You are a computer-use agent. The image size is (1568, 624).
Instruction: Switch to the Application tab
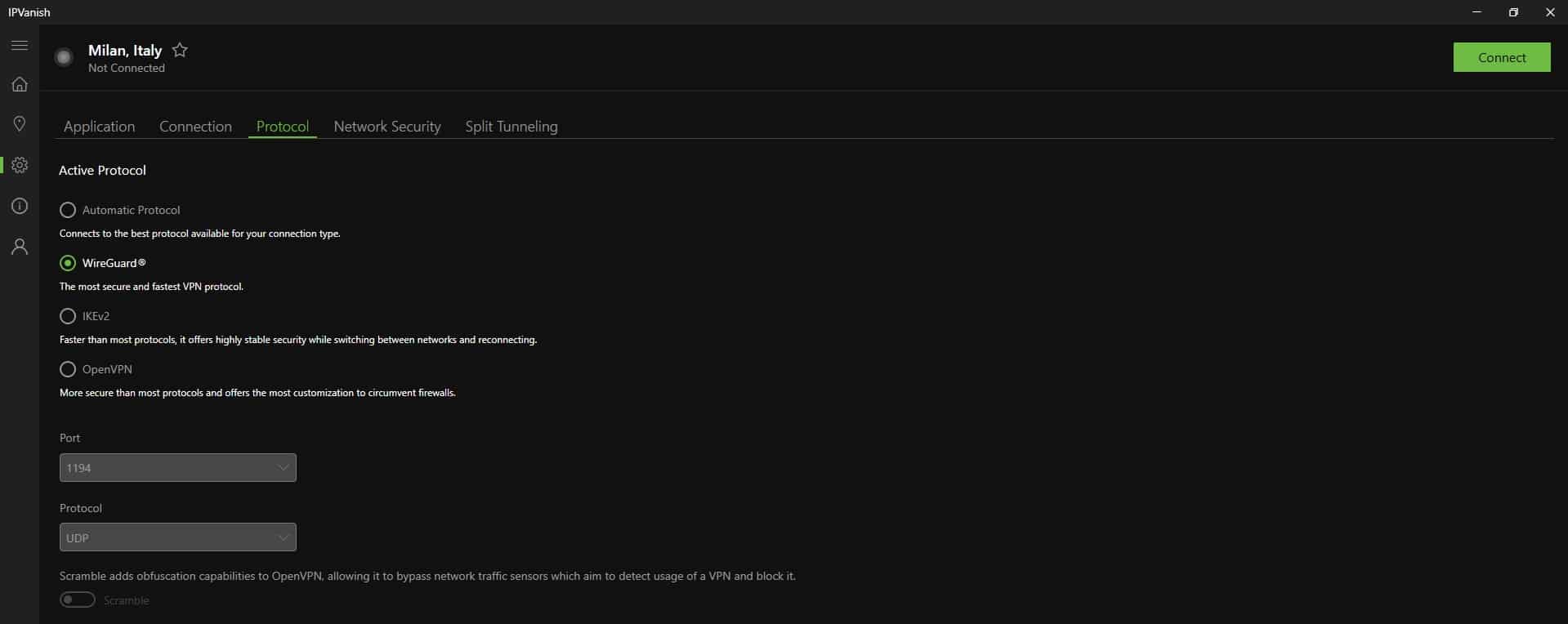point(100,127)
